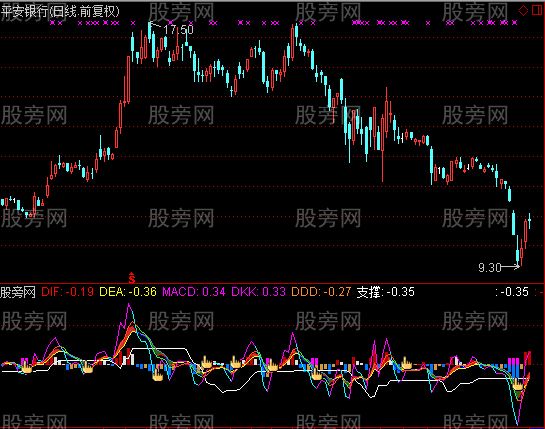This screenshot has width=545, height=429.
Task: Click the 9.30 low price label
Action: (x=490, y=267)
